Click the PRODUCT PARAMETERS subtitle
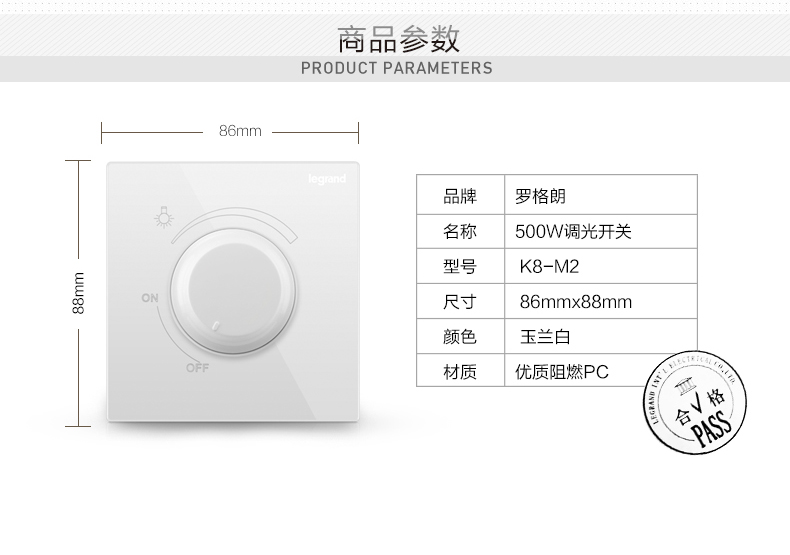Image resolution: width=790 pixels, height=555 pixels. pos(397,69)
